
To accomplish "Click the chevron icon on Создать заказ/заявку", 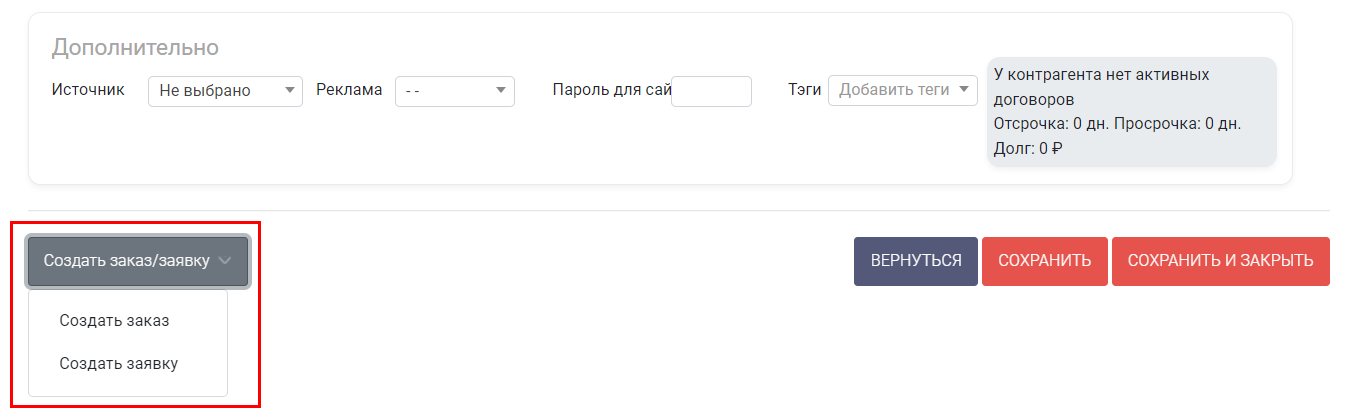I will coord(225,261).
